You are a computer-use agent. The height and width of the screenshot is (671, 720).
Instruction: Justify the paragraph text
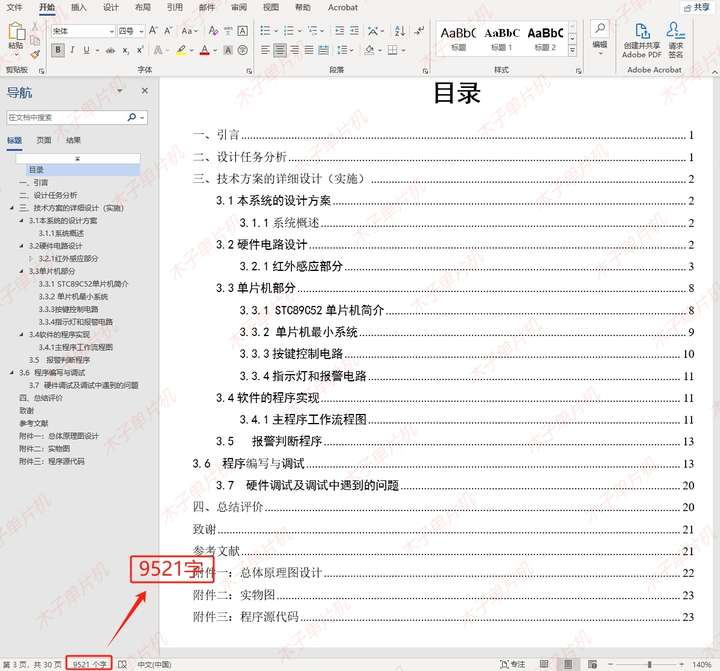click(309, 50)
